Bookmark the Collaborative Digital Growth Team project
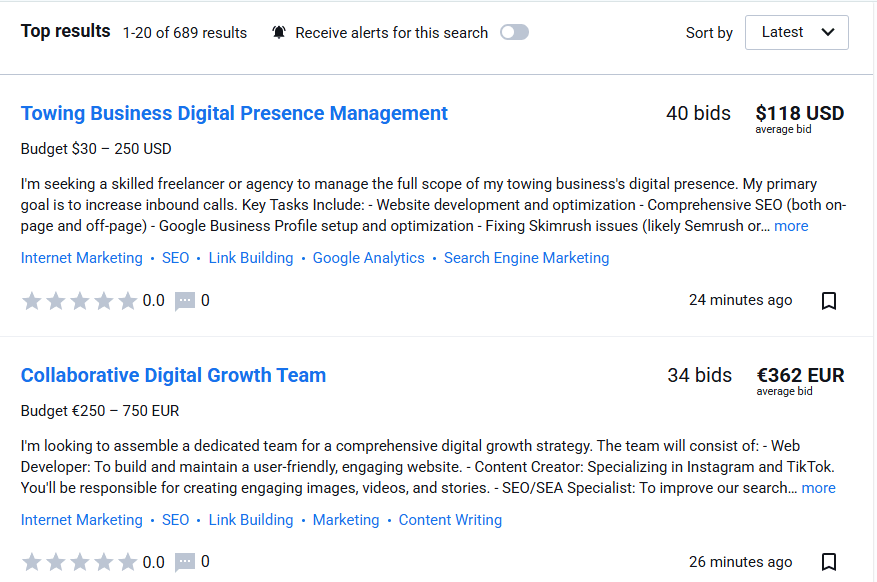Screen dimensions: 877x582 point(829,562)
